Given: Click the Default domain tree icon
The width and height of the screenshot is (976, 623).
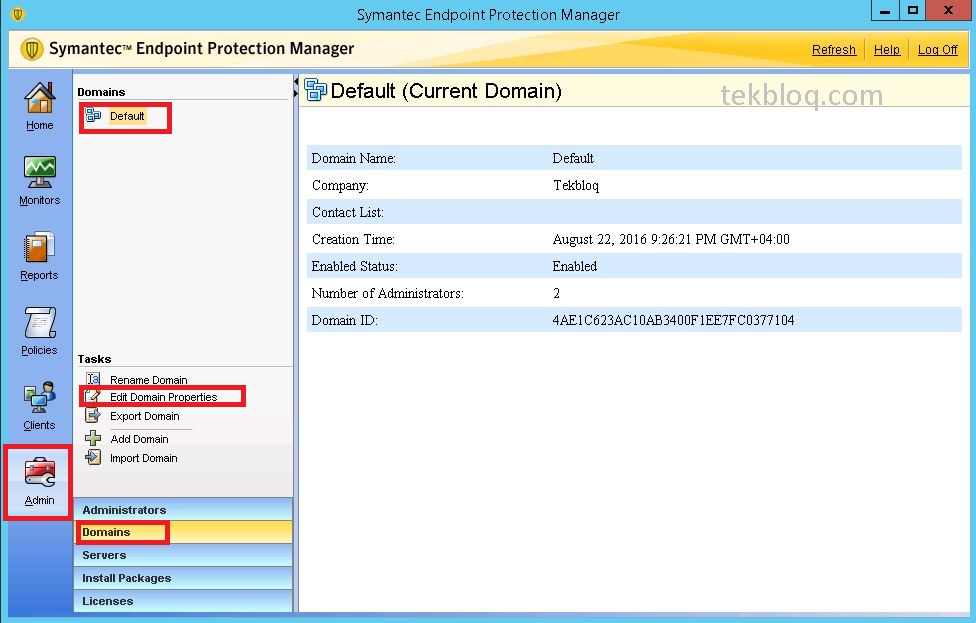Looking at the screenshot, I should click(93, 115).
